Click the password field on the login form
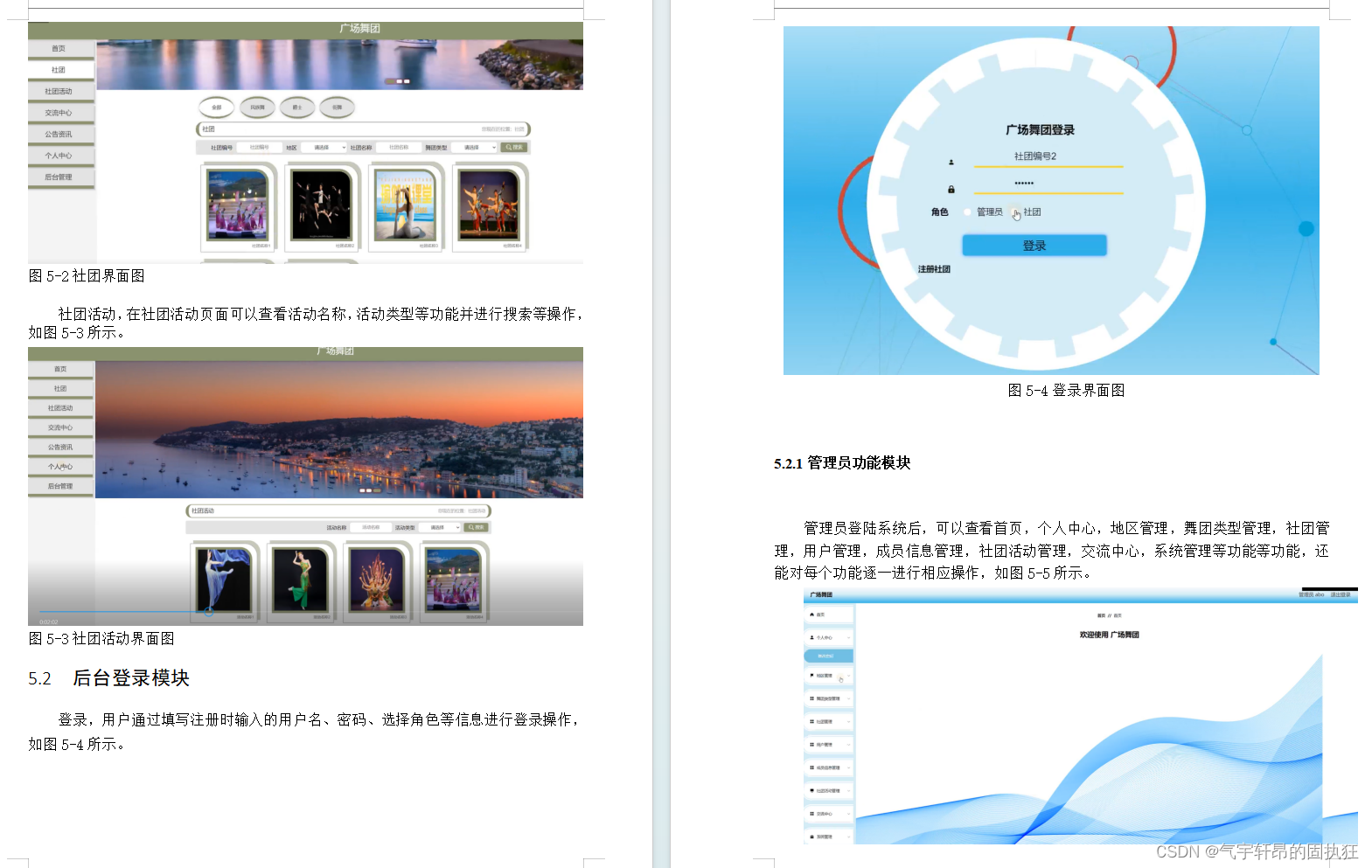Screen dimensions: 1372x868 1048,184
